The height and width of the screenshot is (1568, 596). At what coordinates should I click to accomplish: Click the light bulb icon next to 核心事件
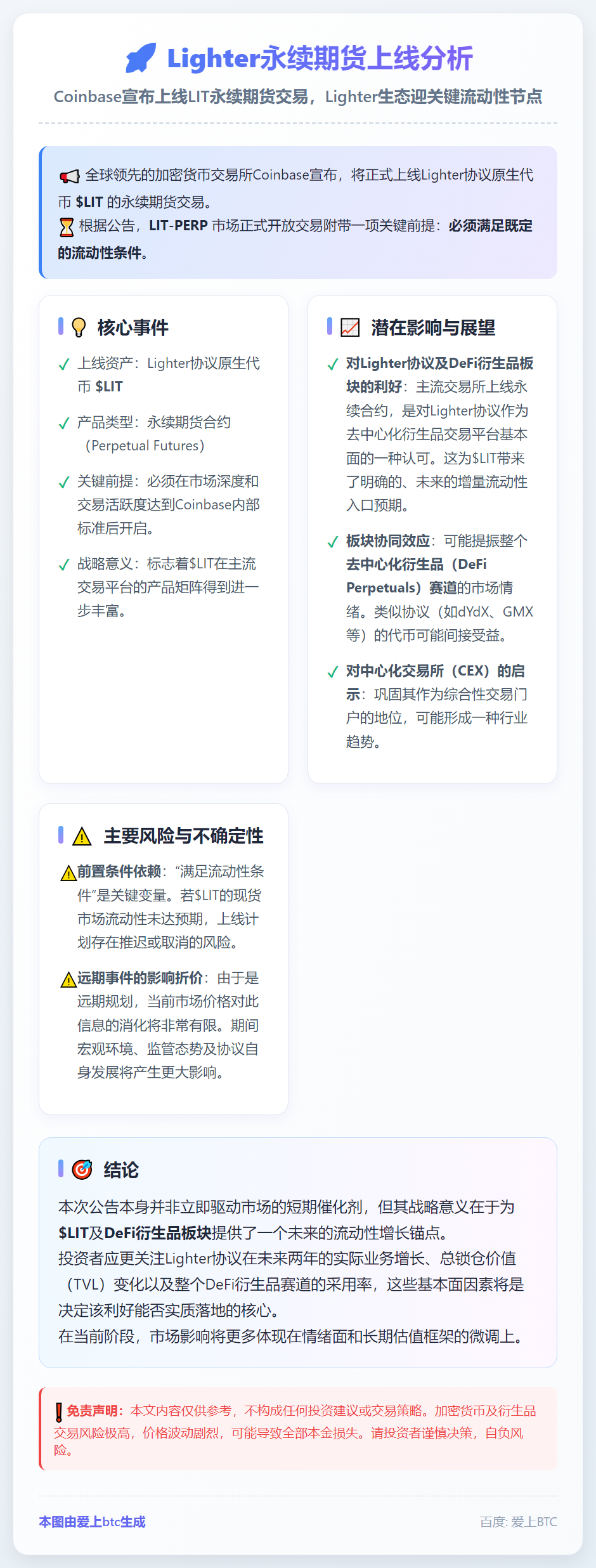coord(79,327)
